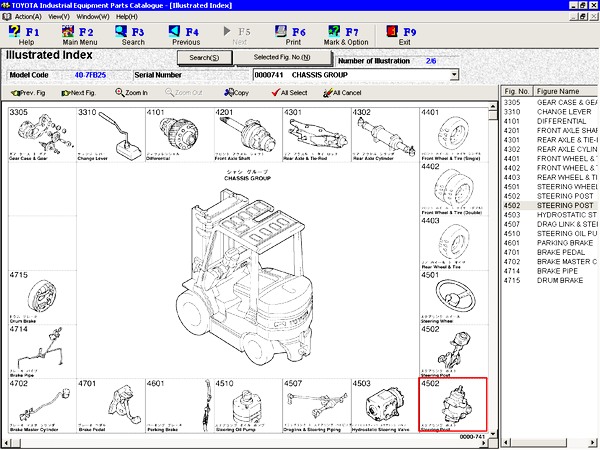This screenshot has width=600, height=450.
Task: Select list row 4101 DIFFERENTIAL
Action: tap(550, 121)
